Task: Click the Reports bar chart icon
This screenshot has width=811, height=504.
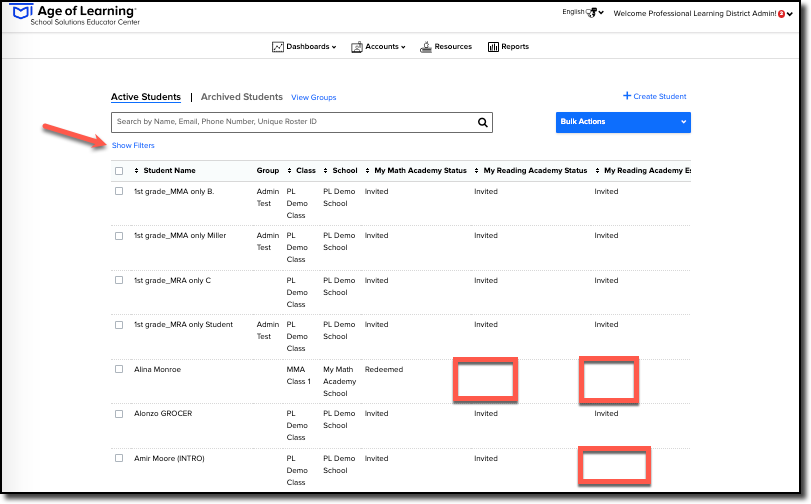Action: point(493,47)
